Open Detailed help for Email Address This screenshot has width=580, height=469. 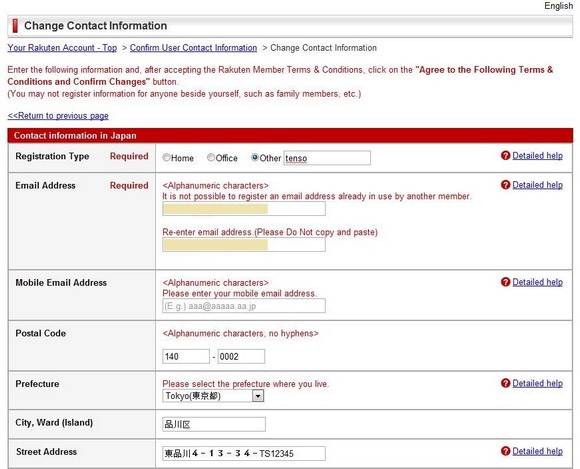point(537,185)
